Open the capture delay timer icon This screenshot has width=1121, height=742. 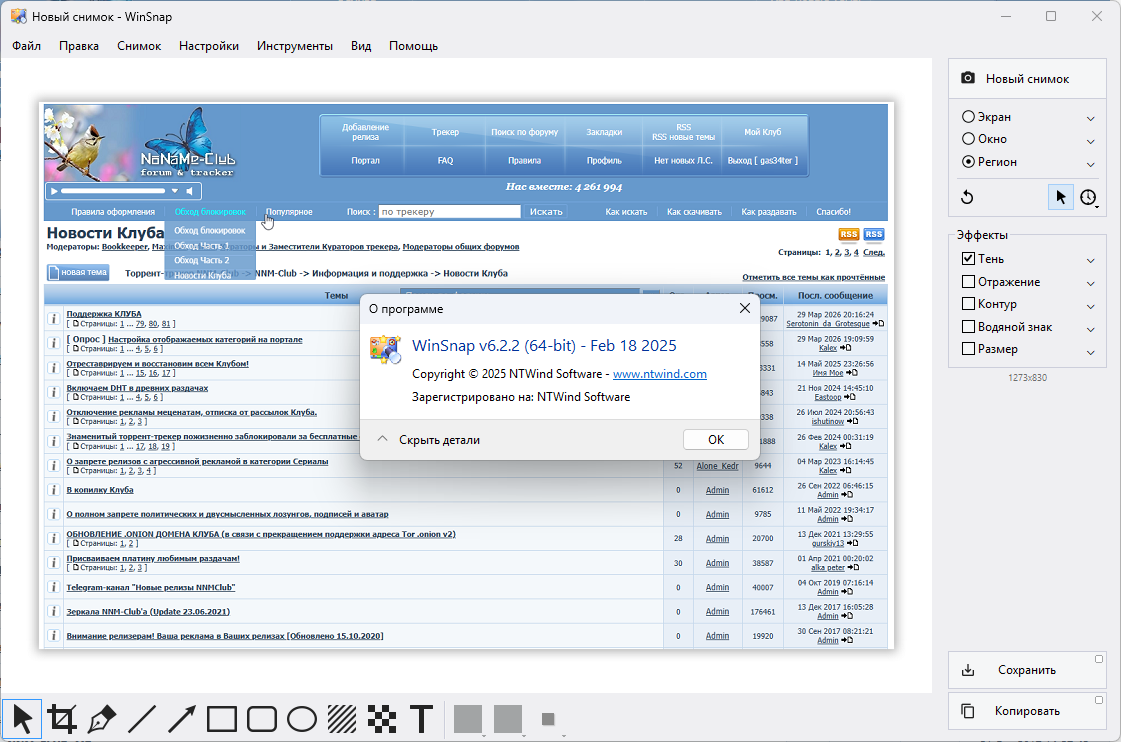[x=1088, y=197]
